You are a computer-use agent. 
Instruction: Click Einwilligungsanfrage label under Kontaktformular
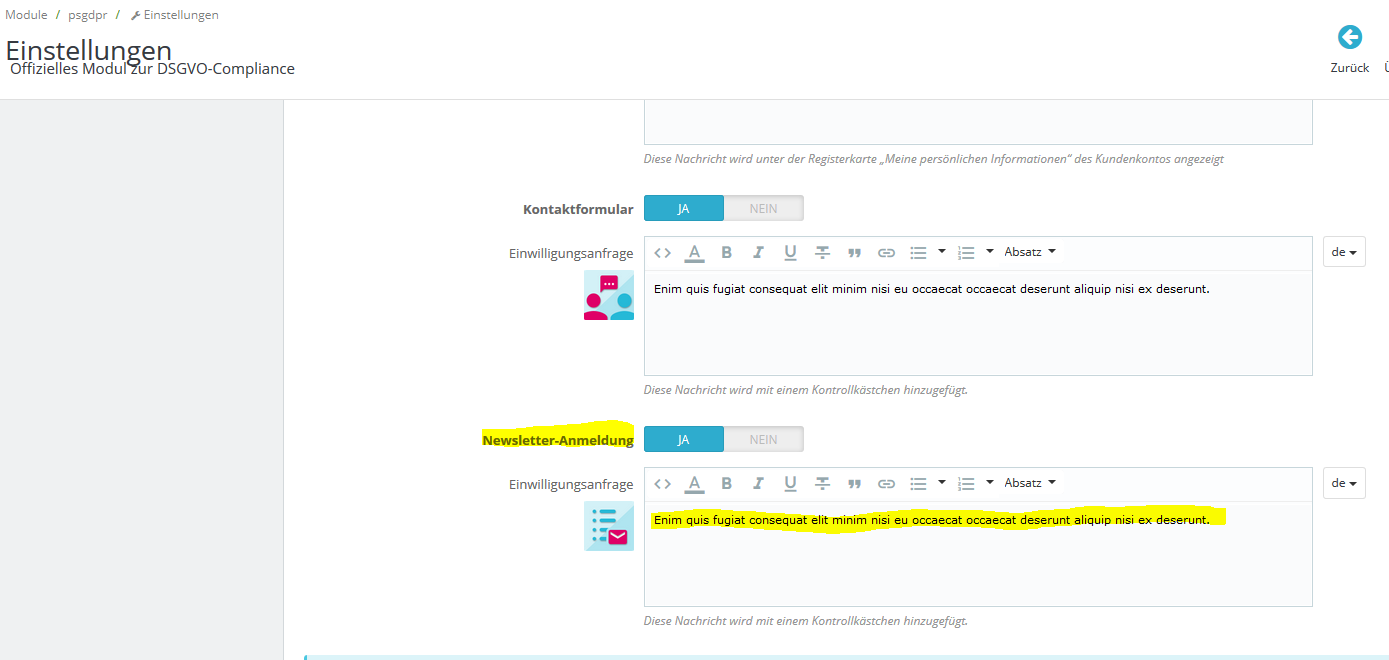coord(571,254)
